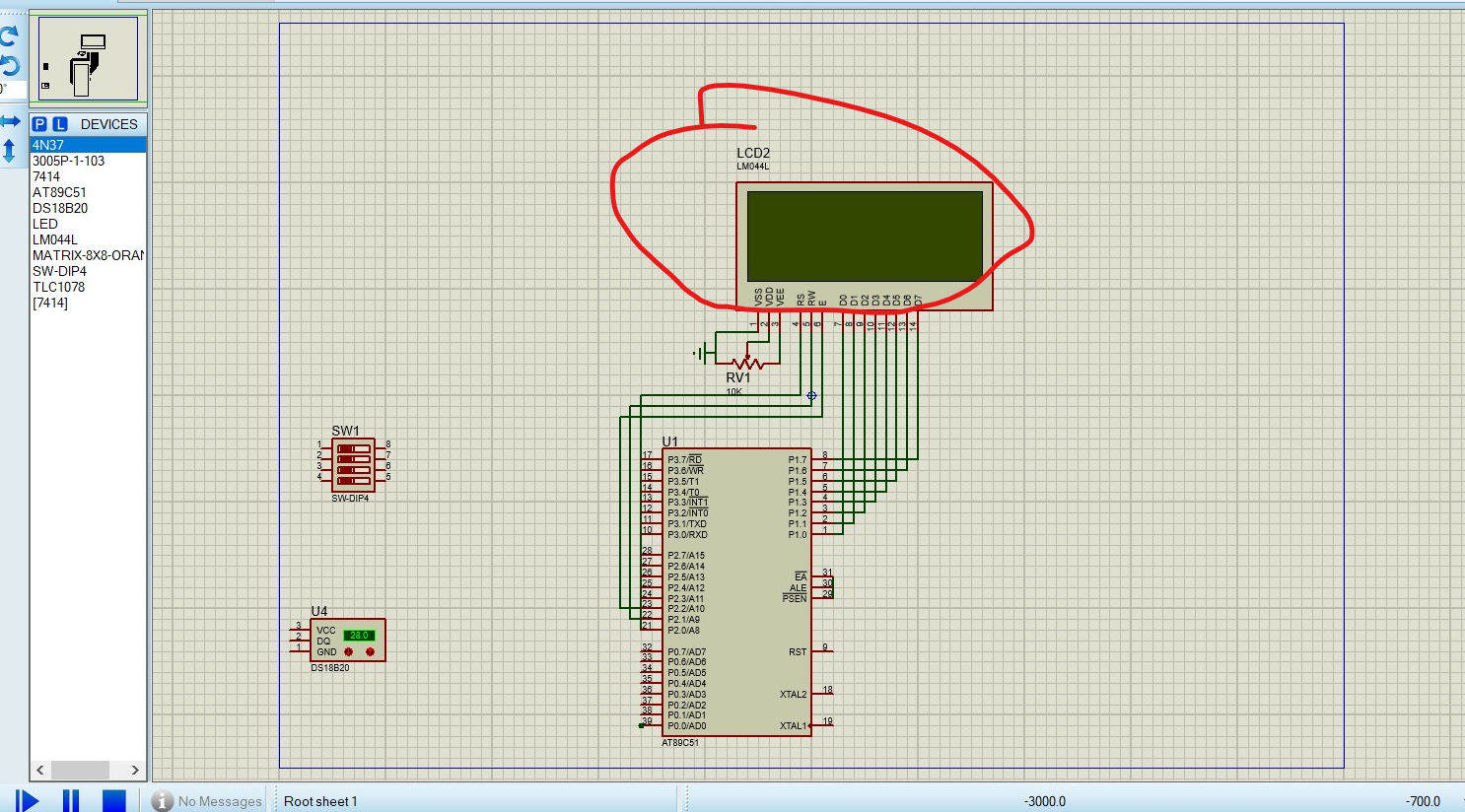Image resolution: width=1465 pixels, height=812 pixels.
Task: Click into the rotation angle field
Action: [x=13, y=90]
